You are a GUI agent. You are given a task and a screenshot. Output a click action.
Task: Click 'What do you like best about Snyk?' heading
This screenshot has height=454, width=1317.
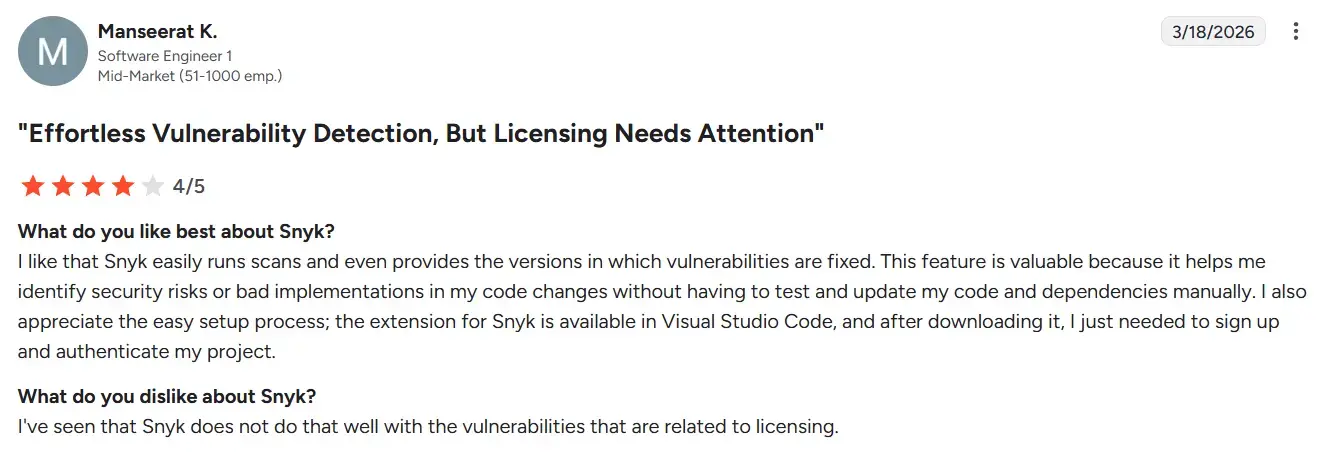[176, 232]
